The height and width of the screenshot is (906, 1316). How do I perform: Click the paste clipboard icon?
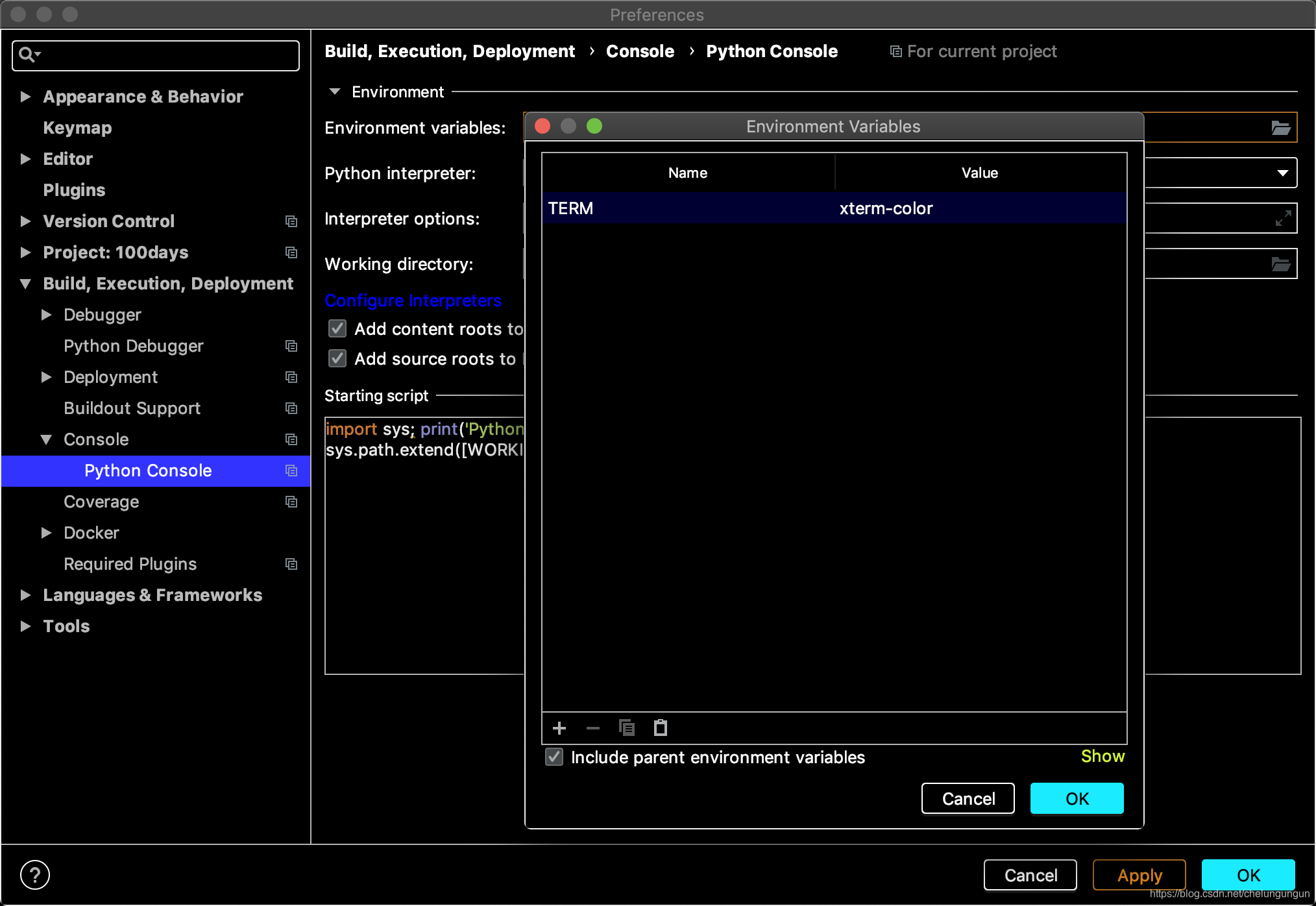(x=661, y=728)
